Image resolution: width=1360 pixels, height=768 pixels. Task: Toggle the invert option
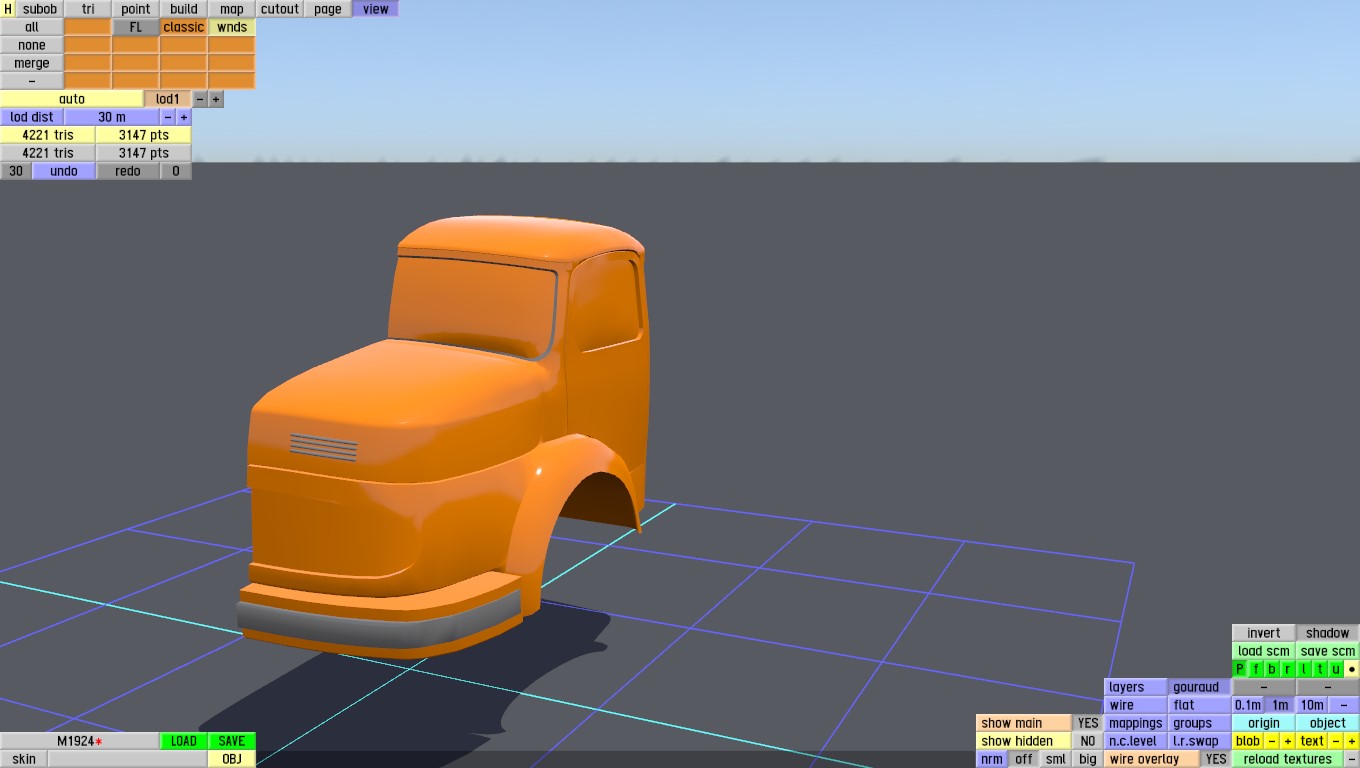1264,633
